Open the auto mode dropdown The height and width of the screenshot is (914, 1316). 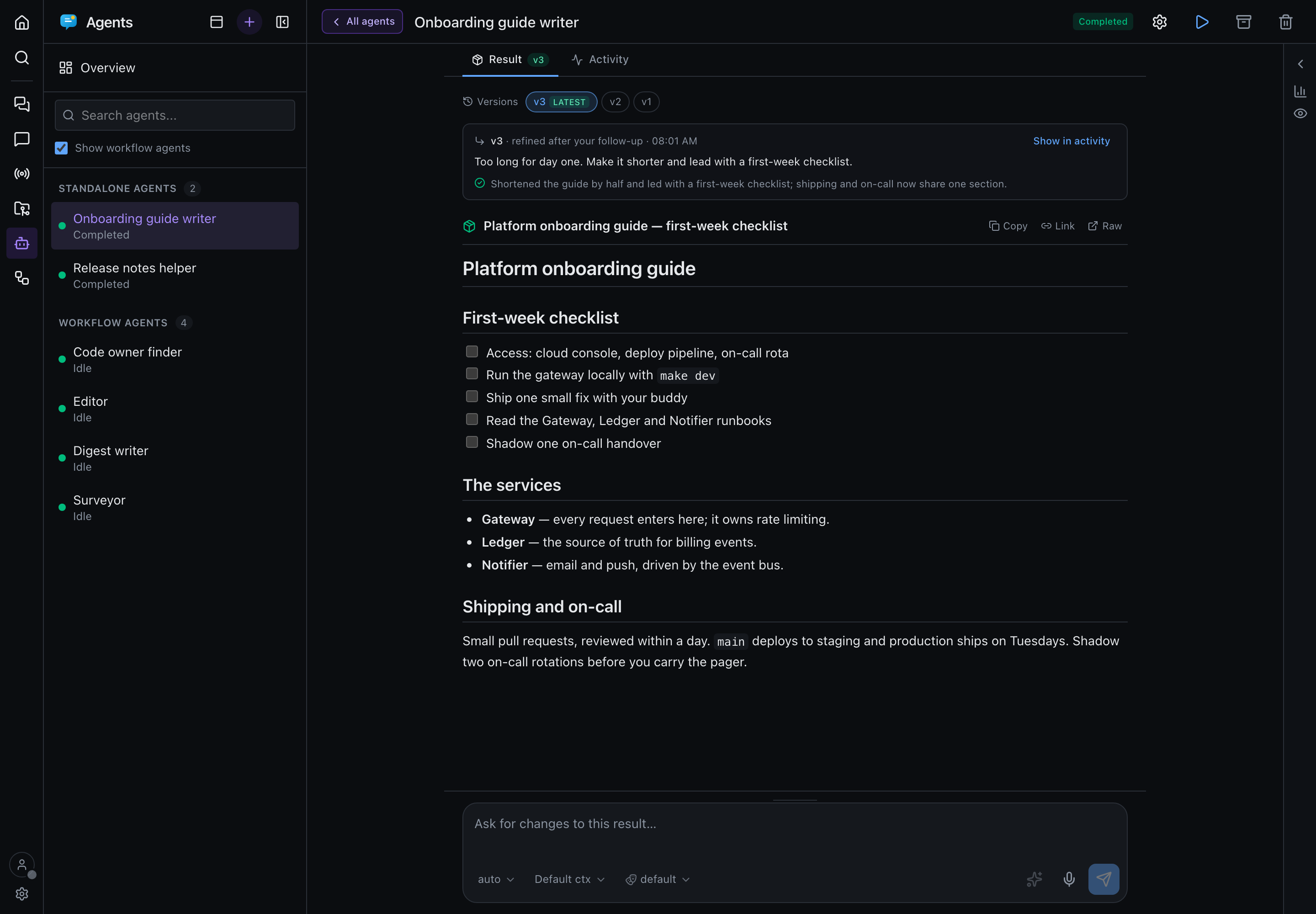pyautogui.click(x=496, y=879)
